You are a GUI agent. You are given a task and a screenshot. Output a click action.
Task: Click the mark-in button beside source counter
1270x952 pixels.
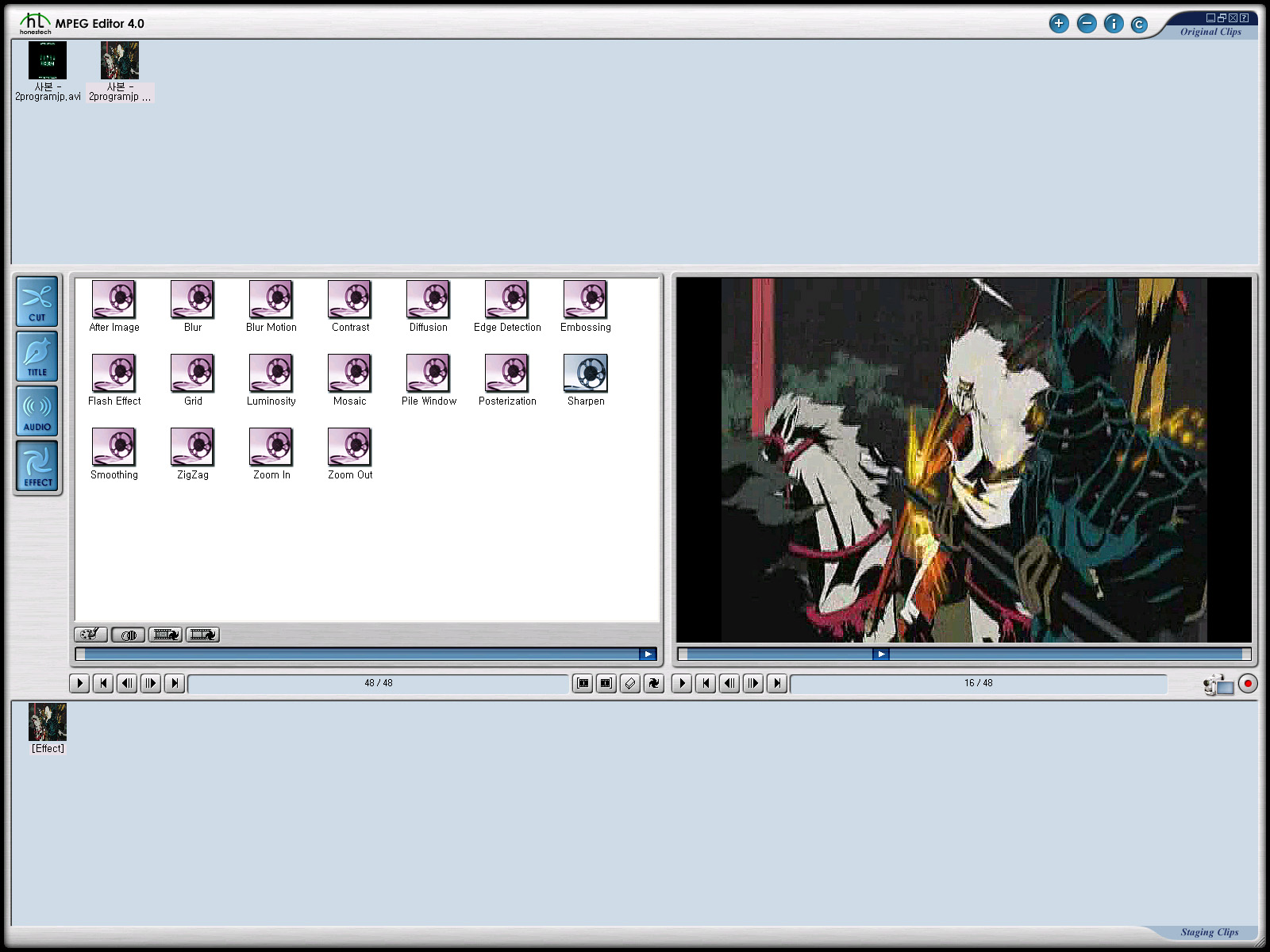point(583,683)
